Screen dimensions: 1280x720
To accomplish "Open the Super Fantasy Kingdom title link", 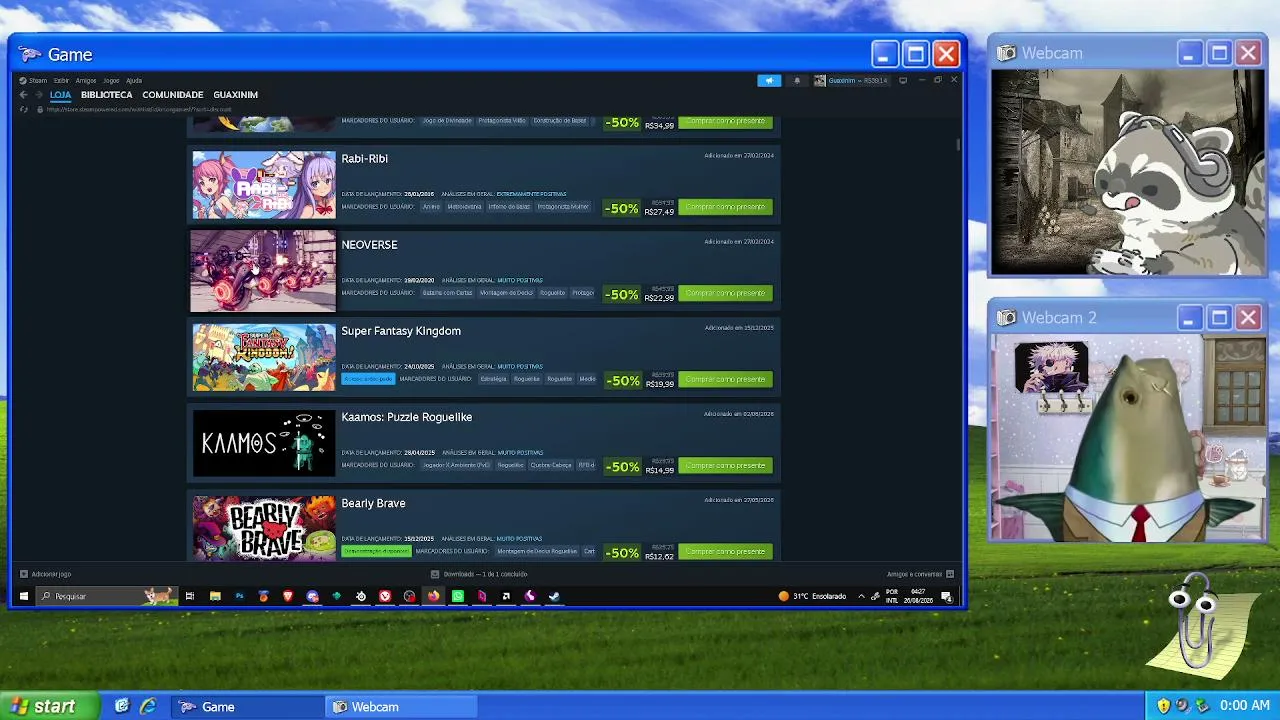I will pyautogui.click(x=401, y=331).
